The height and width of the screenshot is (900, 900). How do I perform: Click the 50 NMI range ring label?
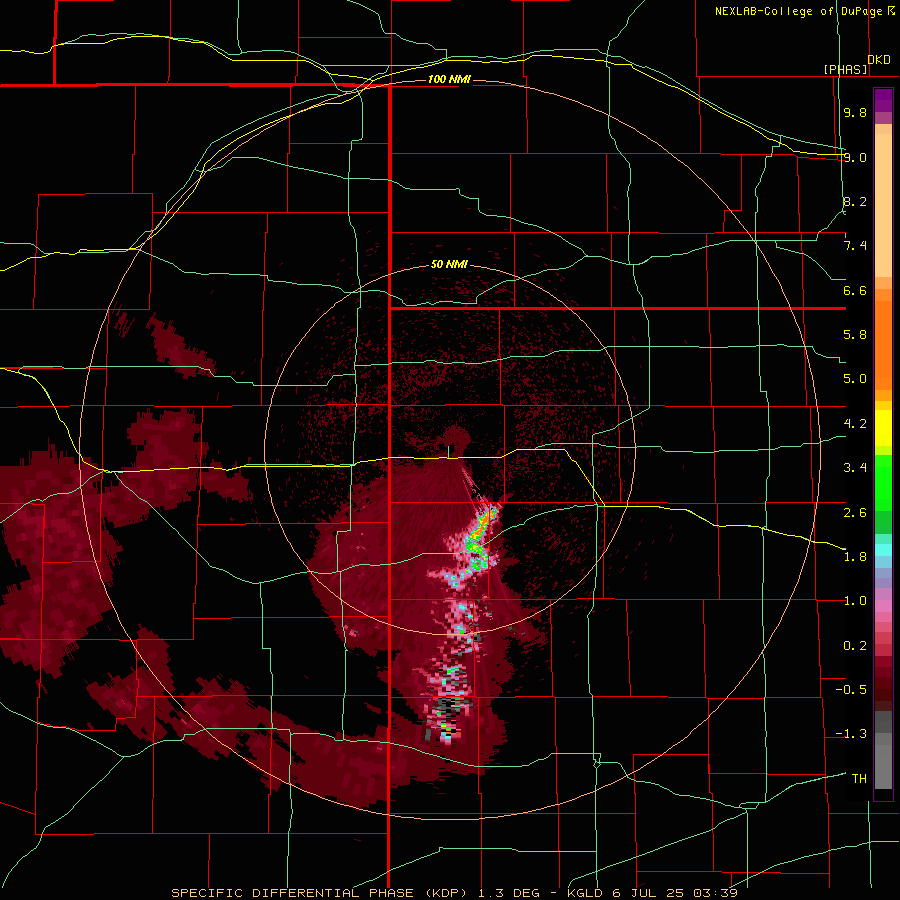click(x=449, y=264)
